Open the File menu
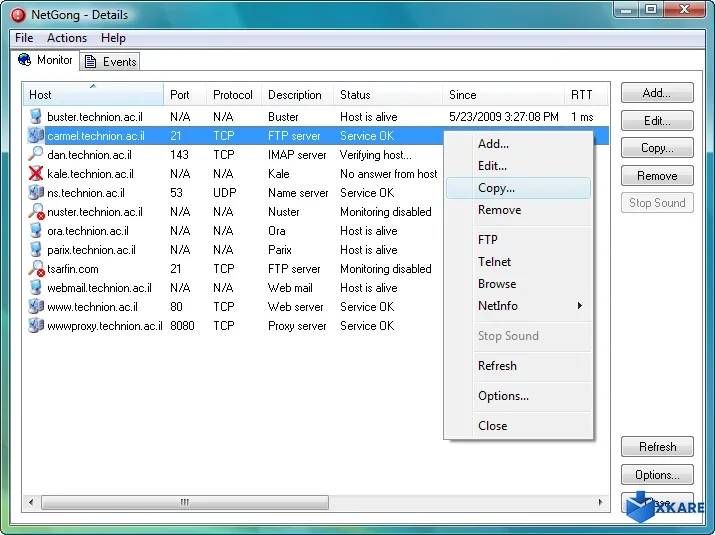The image size is (715, 535). (x=24, y=38)
